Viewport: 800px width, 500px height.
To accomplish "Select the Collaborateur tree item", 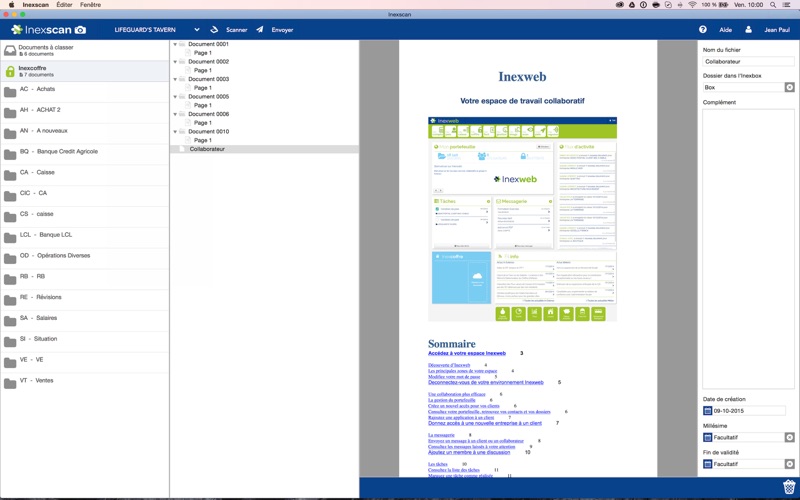I will [x=264, y=149].
